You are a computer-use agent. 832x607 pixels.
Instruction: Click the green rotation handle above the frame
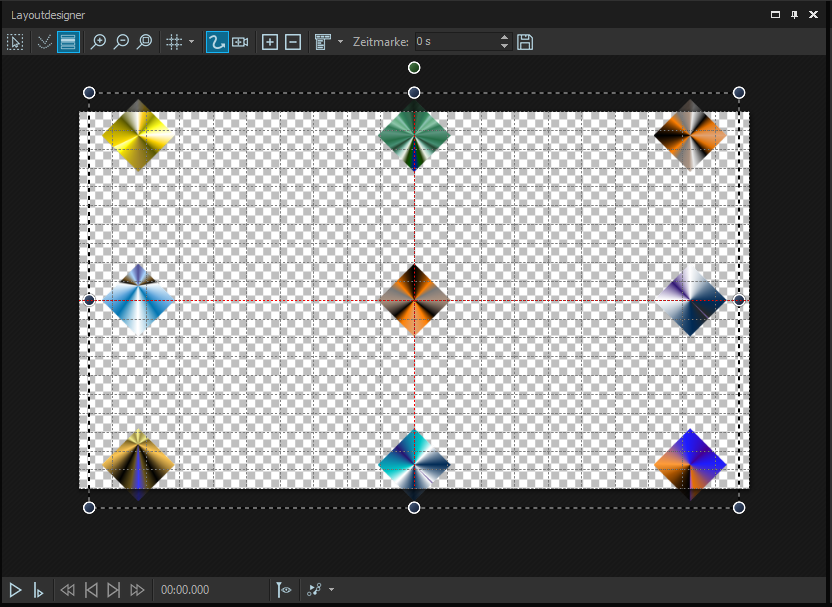click(x=414, y=68)
